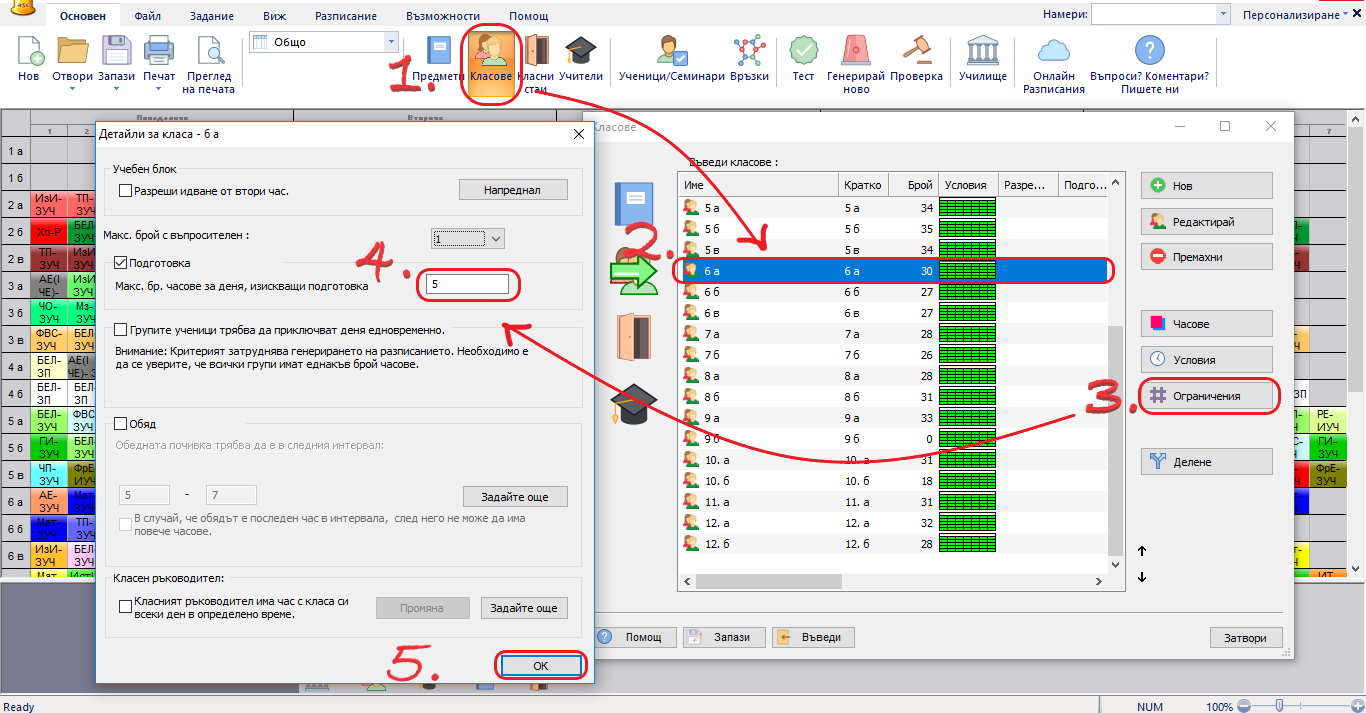Click the max hours preparation input field

coord(468,285)
